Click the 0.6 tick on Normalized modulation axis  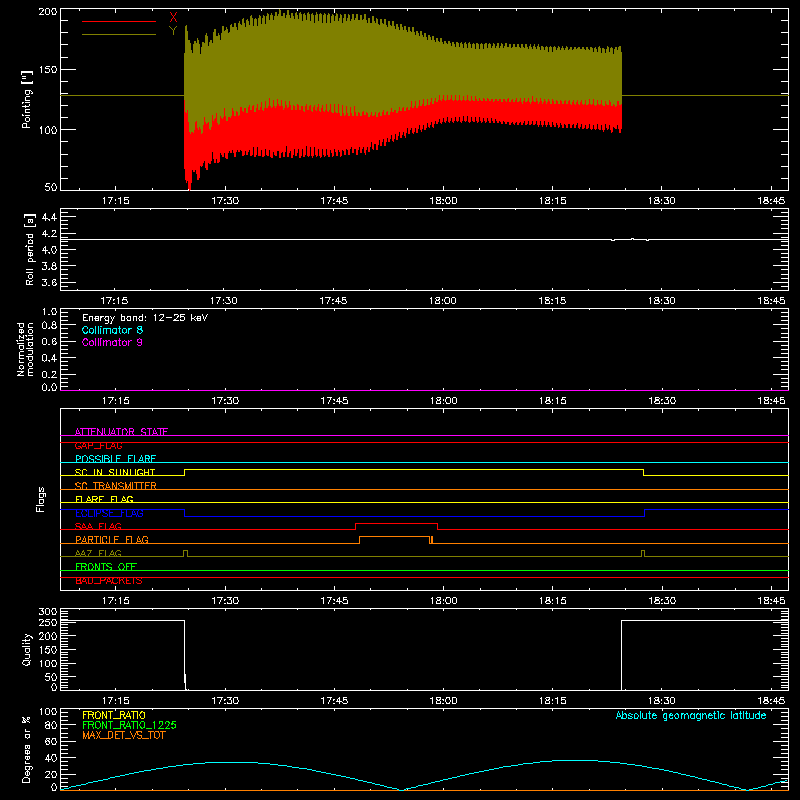click(49, 341)
